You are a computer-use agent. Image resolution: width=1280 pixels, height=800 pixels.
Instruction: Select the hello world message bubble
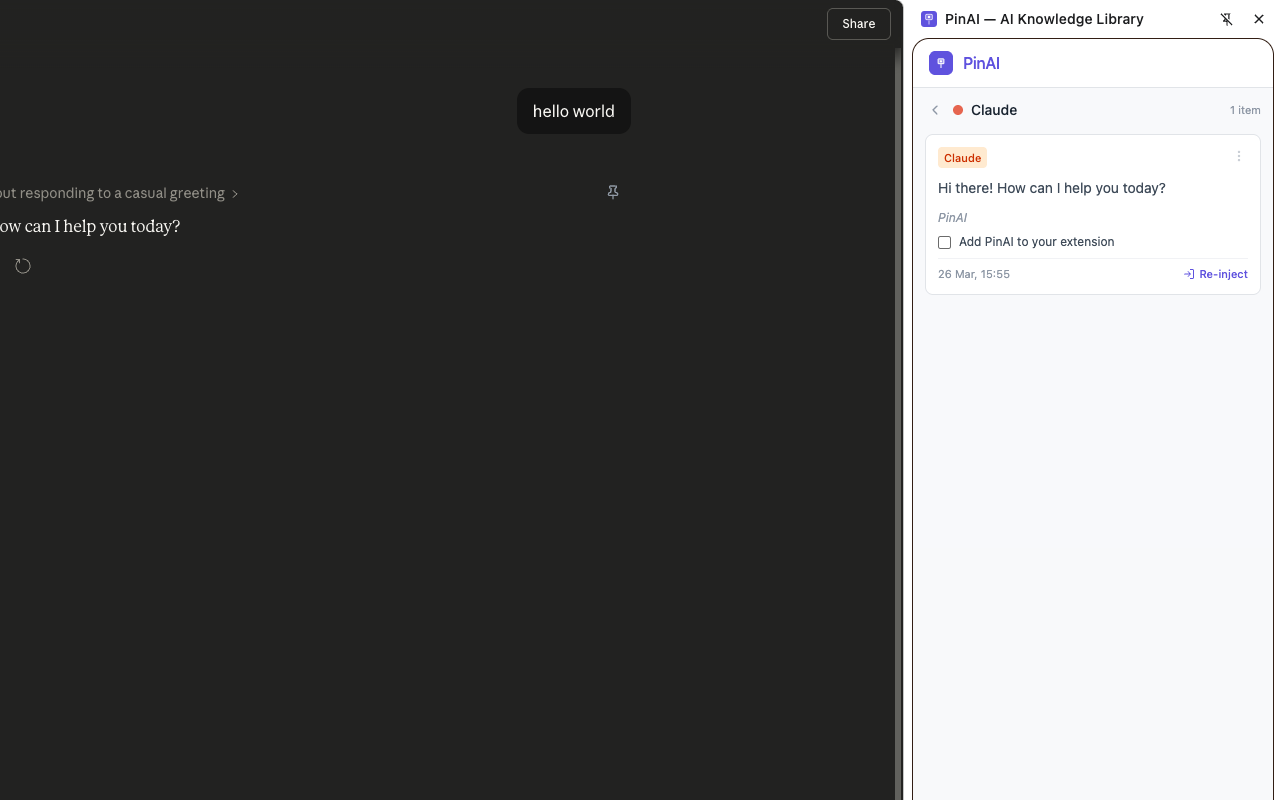click(x=573, y=111)
